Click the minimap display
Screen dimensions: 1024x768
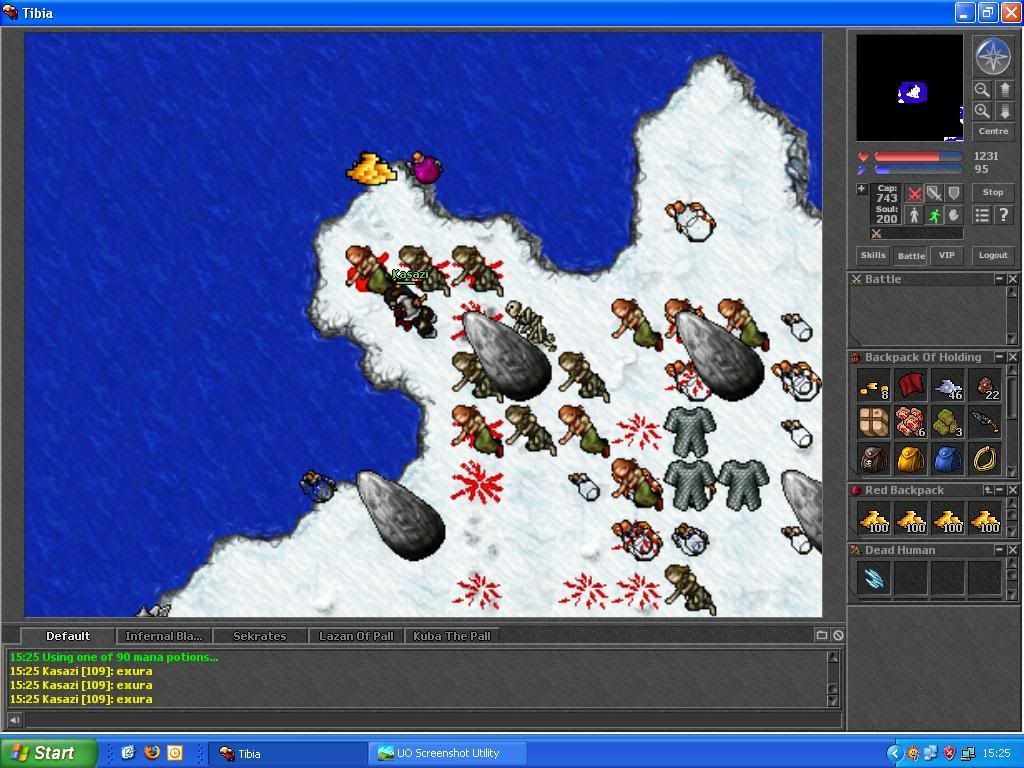(910, 88)
